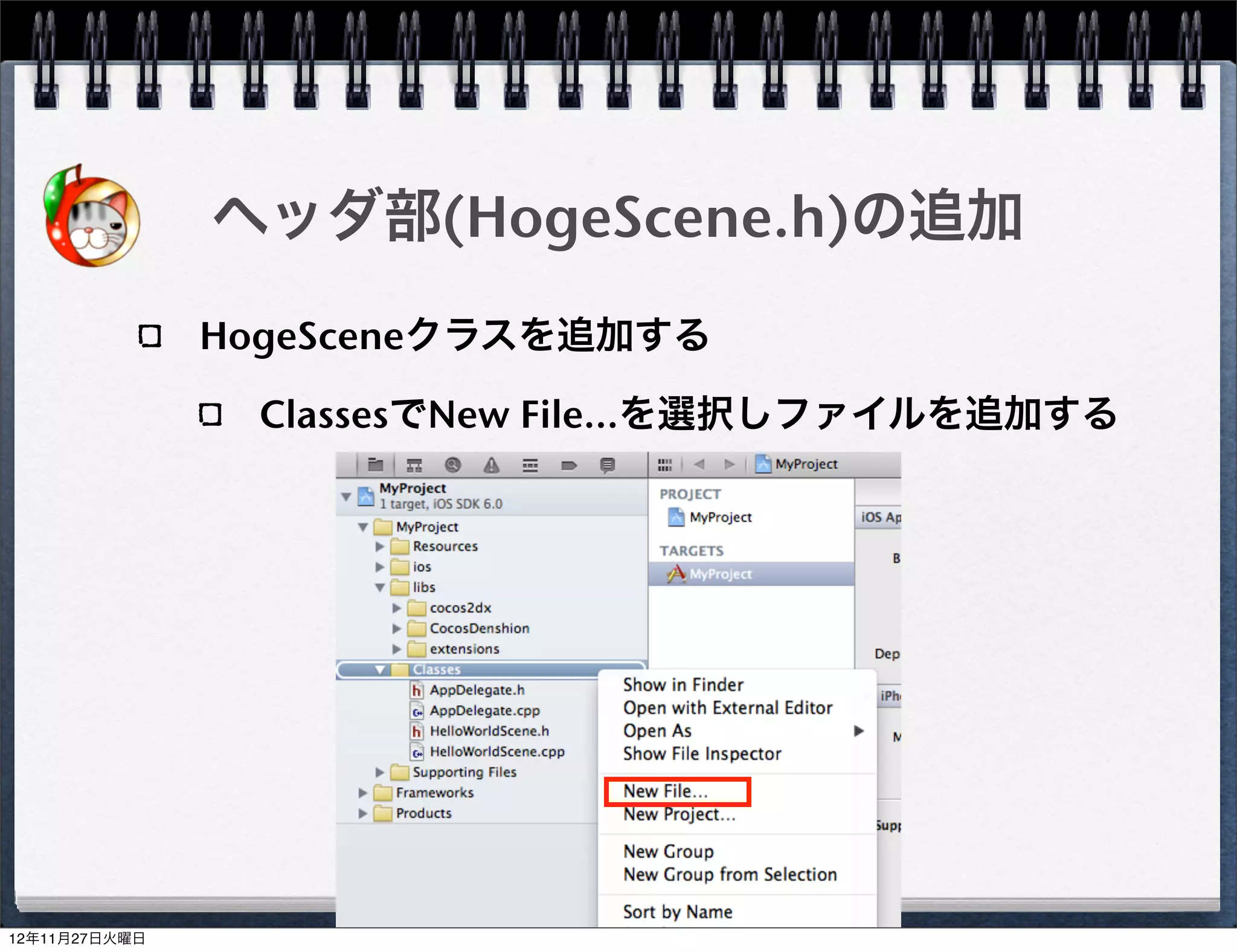The height and width of the screenshot is (952, 1237).
Task: Go back with the left arrow
Action: 699,464
